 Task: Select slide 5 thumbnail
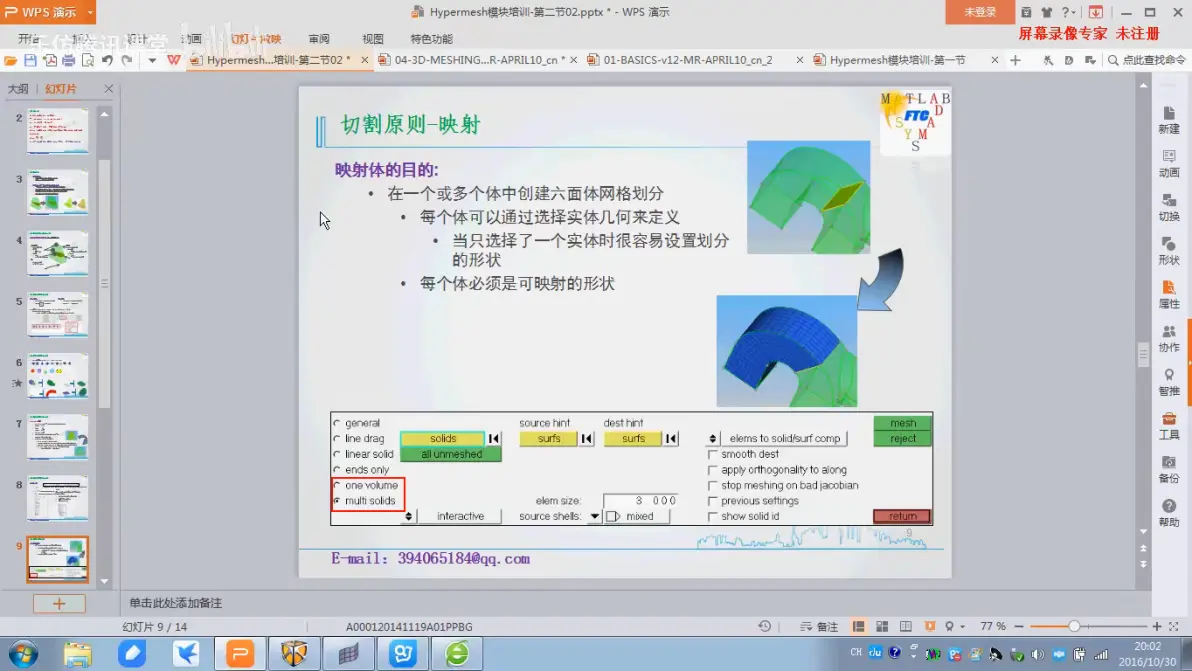(58, 315)
